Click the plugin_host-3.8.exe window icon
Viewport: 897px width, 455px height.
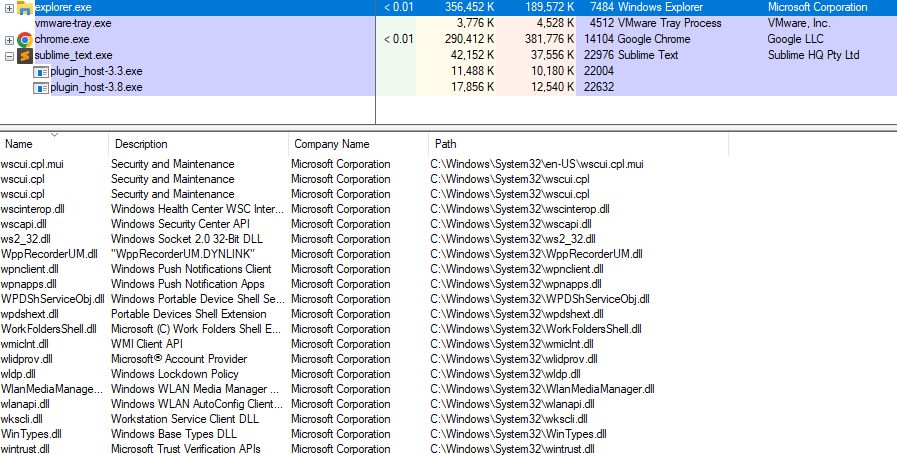pyautogui.click(x=41, y=88)
